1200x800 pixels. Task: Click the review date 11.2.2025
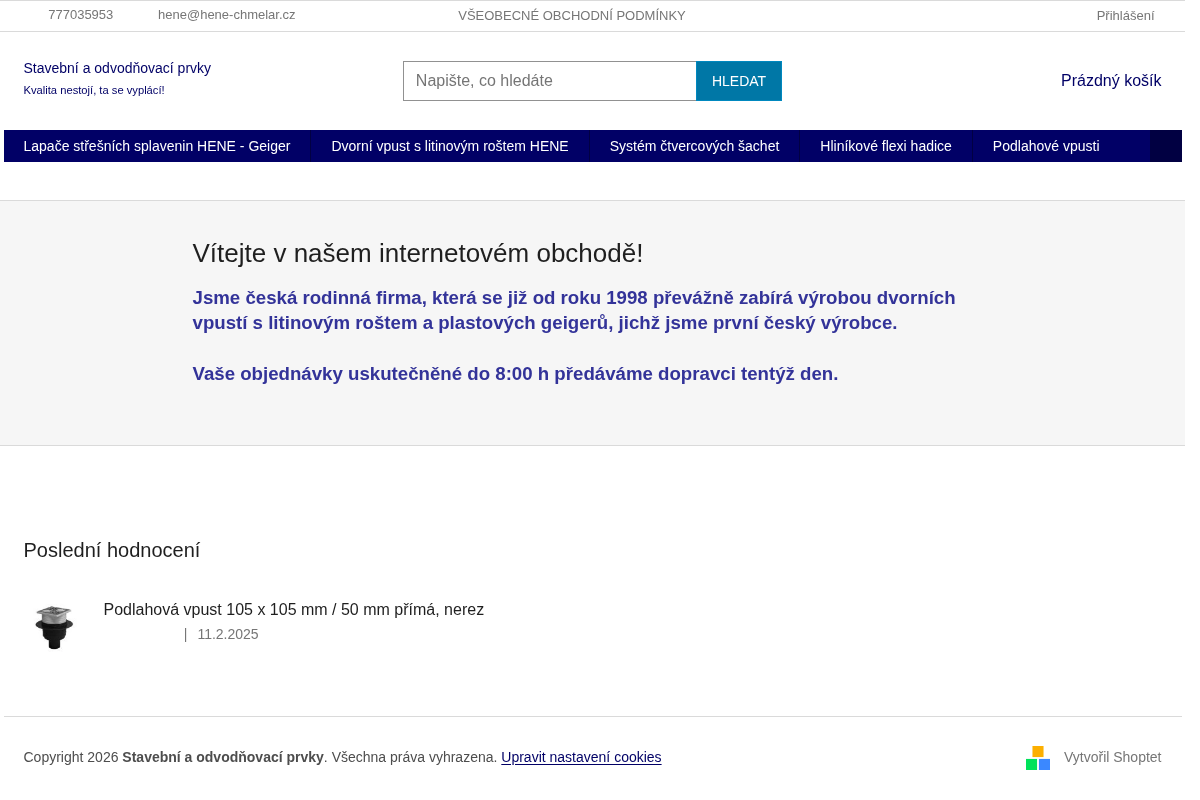click(228, 634)
